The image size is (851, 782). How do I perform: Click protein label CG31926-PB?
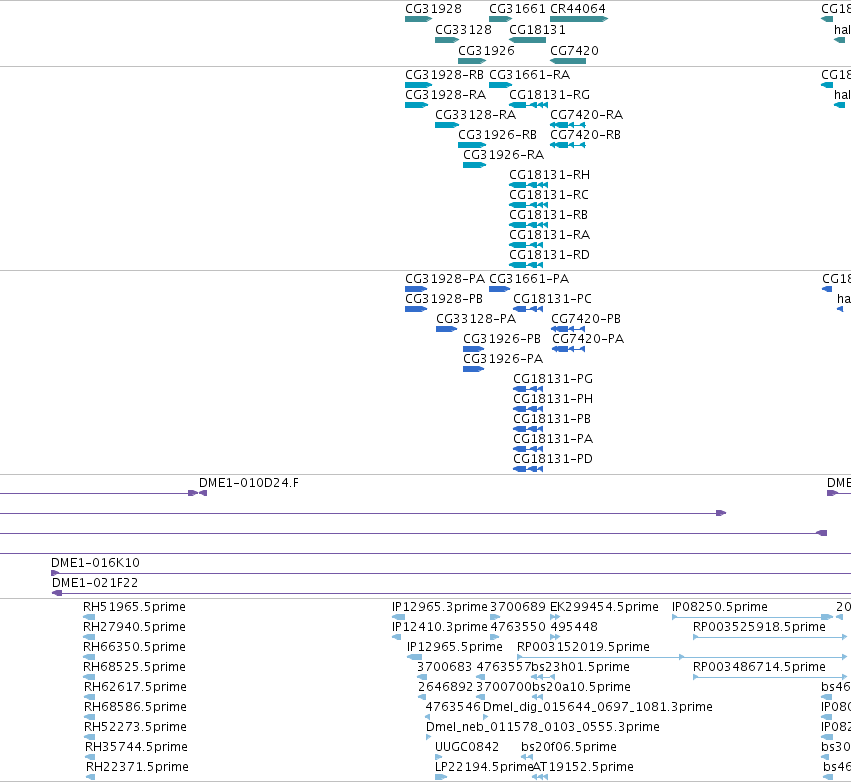coord(502,339)
